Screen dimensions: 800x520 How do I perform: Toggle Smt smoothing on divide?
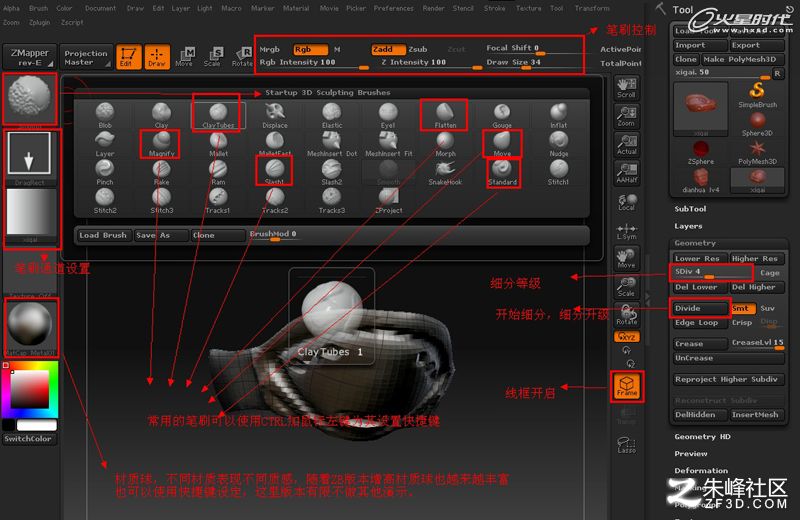742,308
